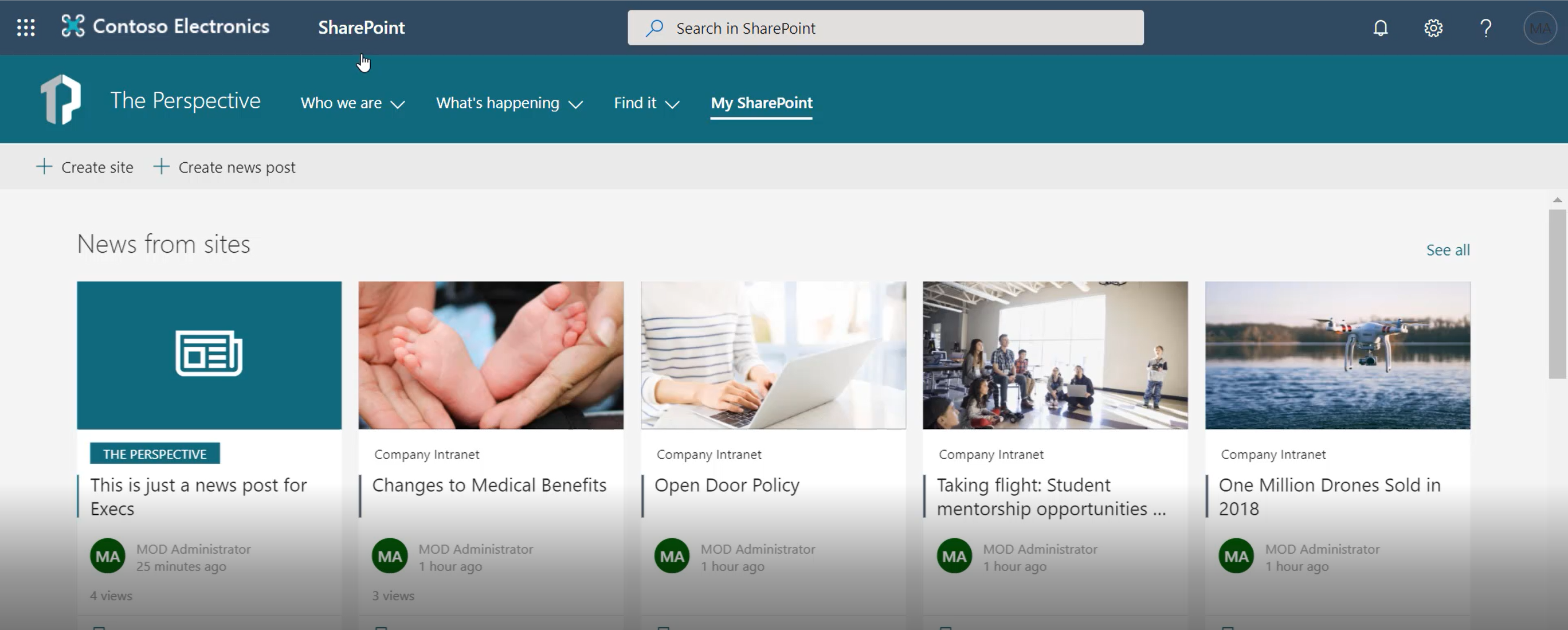Open the drone over water image
Image resolution: width=1568 pixels, height=630 pixels.
pyautogui.click(x=1338, y=355)
